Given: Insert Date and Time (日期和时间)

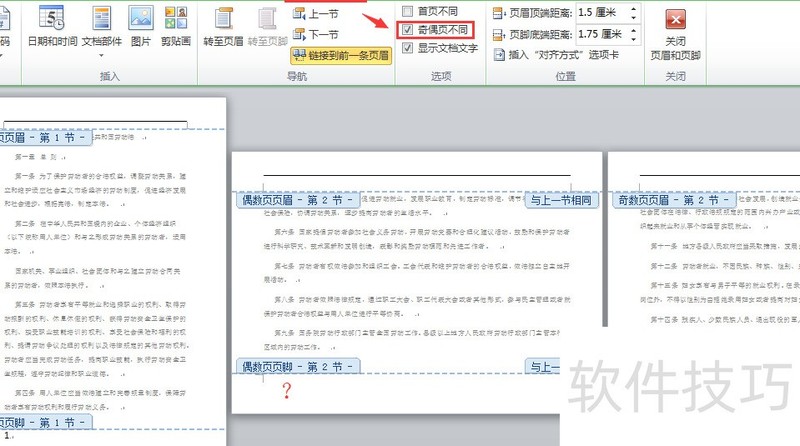Looking at the screenshot, I should 52,27.
